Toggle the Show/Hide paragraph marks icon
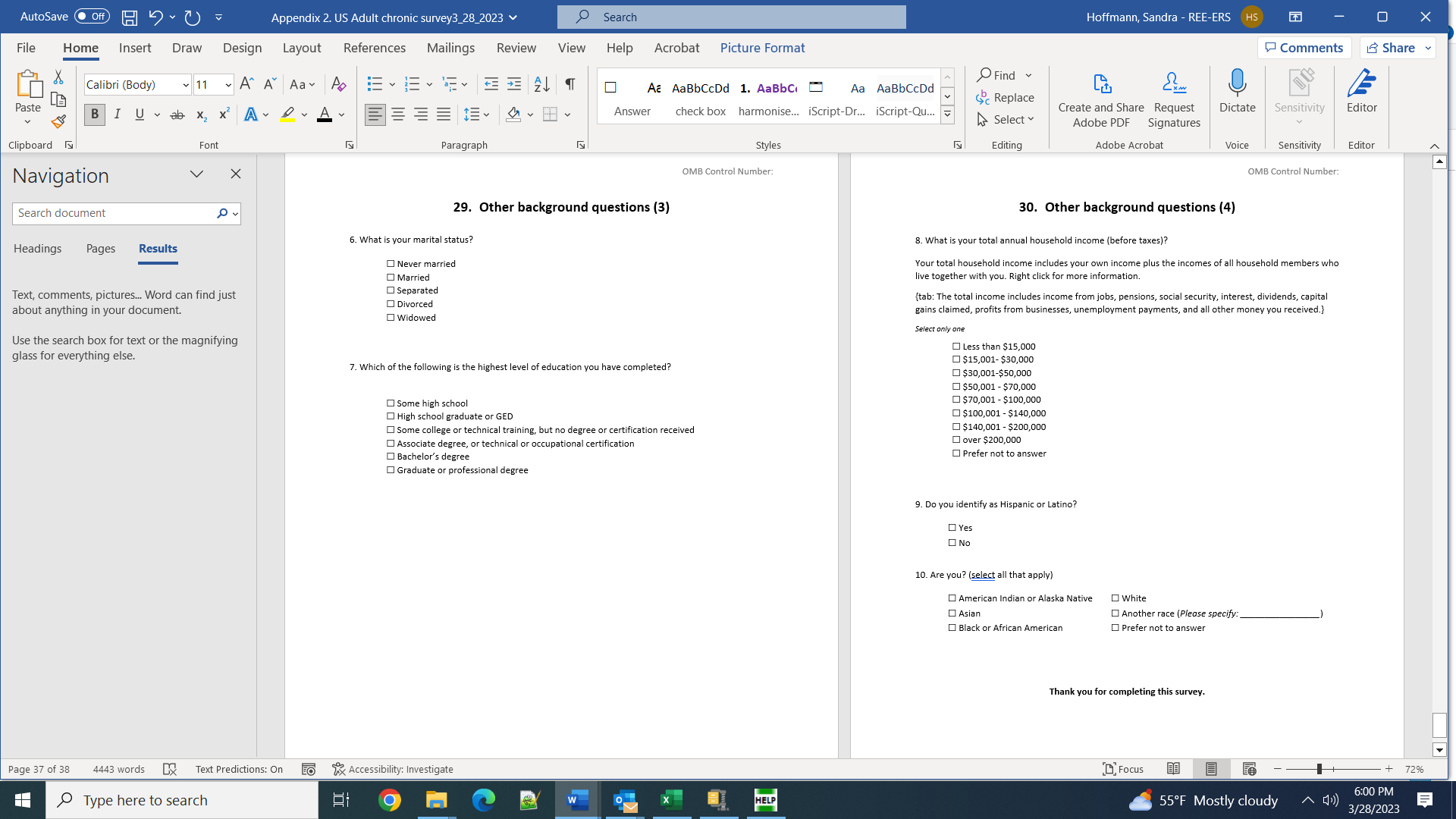The width and height of the screenshot is (1456, 819). pos(570,84)
